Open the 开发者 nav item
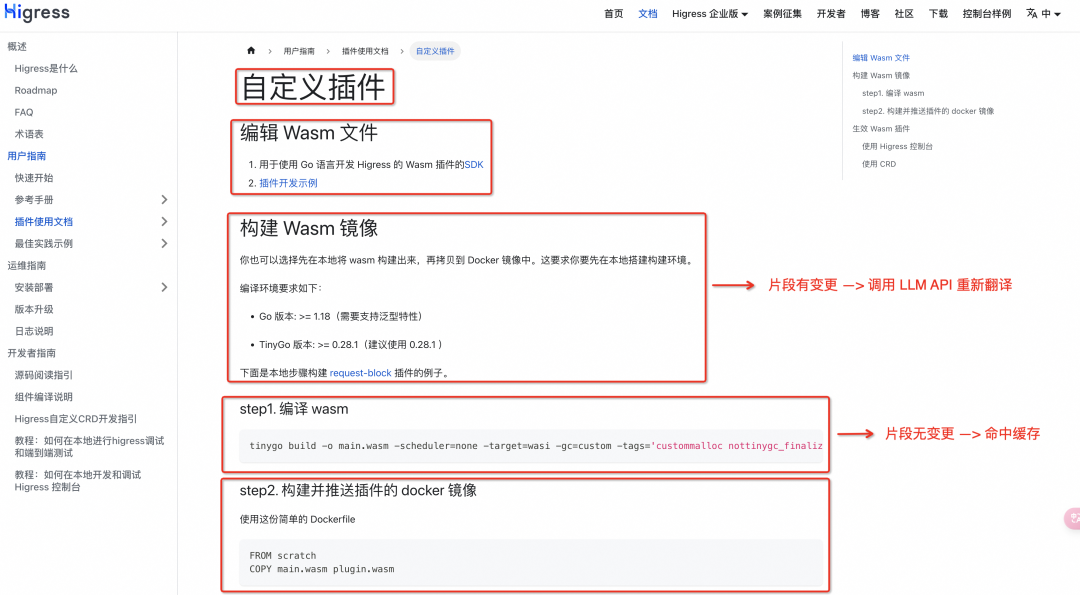Screen dimensions: 1080x595 click(831, 14)
